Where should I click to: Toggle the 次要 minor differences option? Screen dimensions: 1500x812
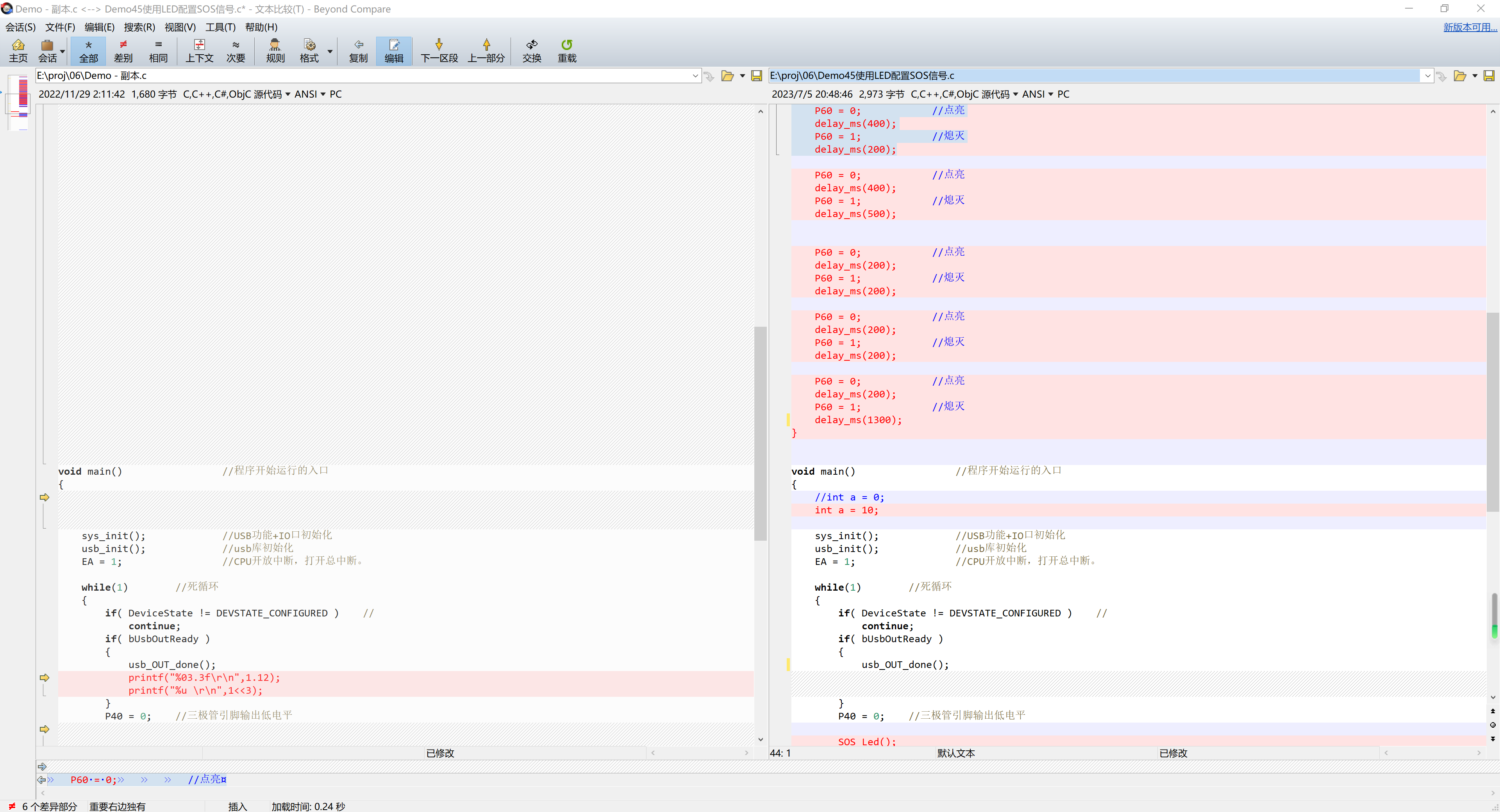click(235, 51)
